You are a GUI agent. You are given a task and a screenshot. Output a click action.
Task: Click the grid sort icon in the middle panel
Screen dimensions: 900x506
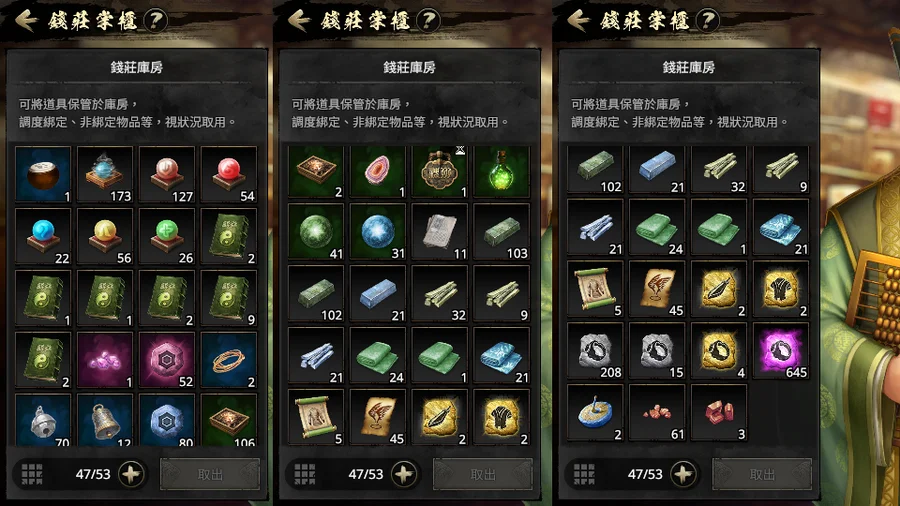305,474
